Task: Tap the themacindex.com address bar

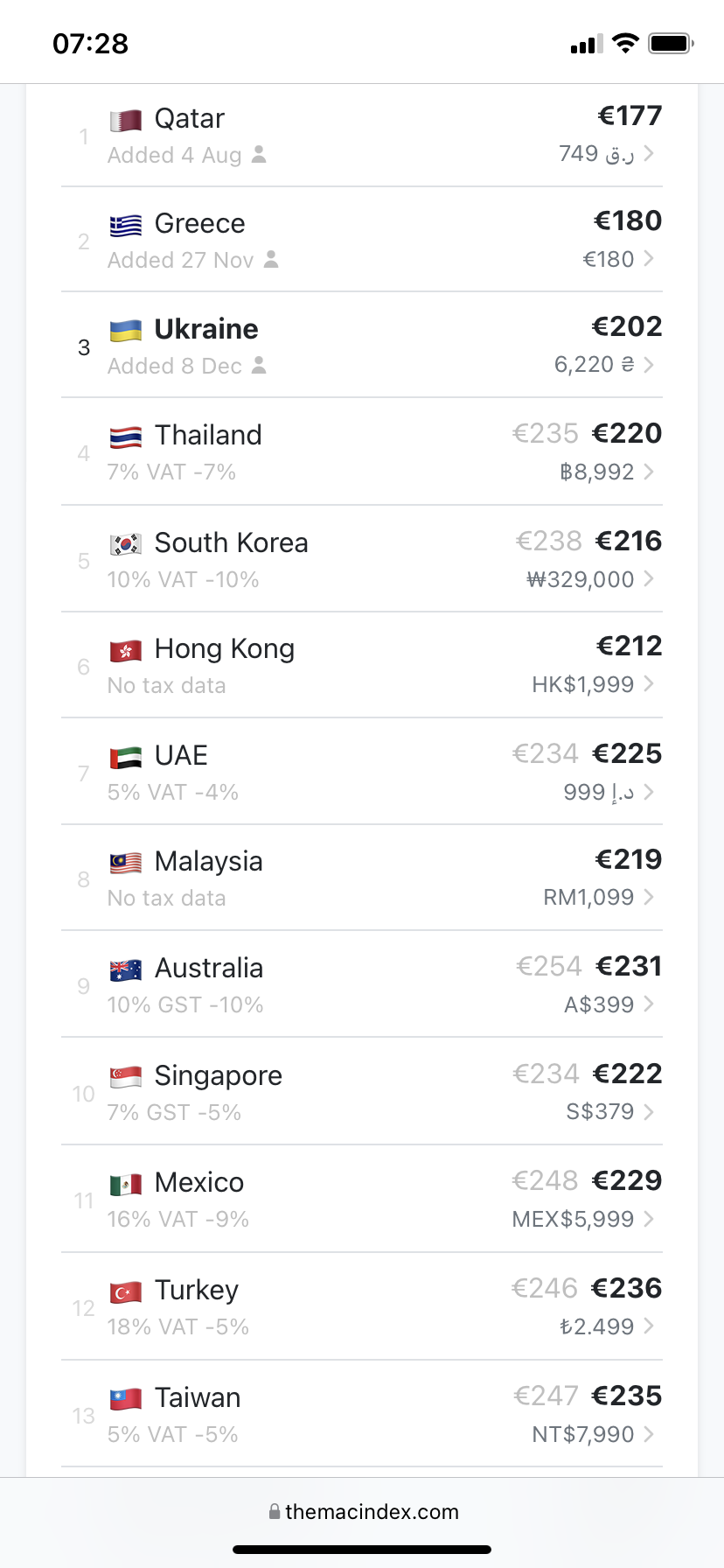Action: pos(362,1512)
